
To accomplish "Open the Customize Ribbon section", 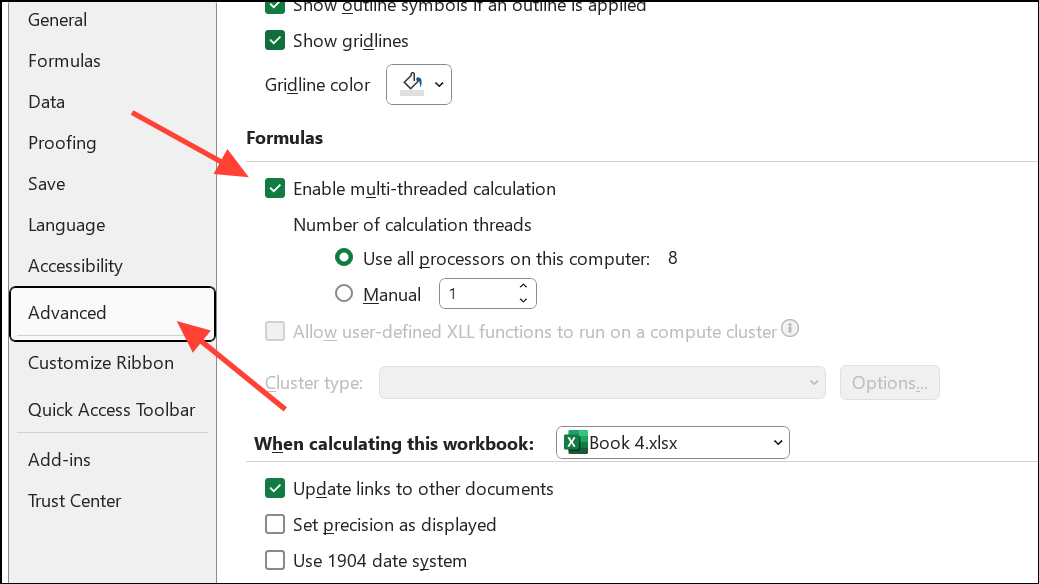I will 101,363.
